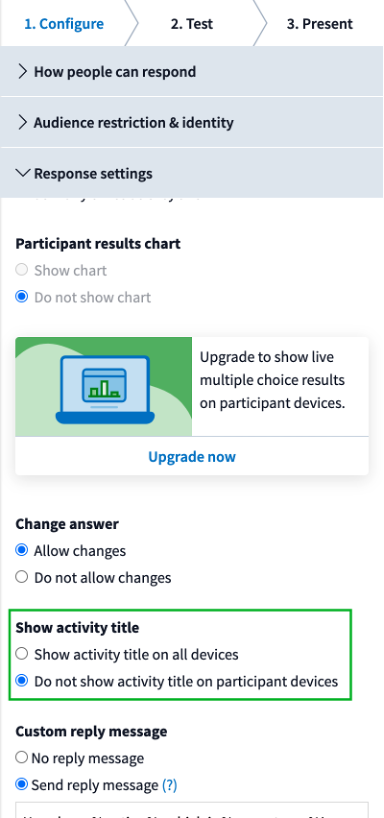Expand How people can respond section

192,71
